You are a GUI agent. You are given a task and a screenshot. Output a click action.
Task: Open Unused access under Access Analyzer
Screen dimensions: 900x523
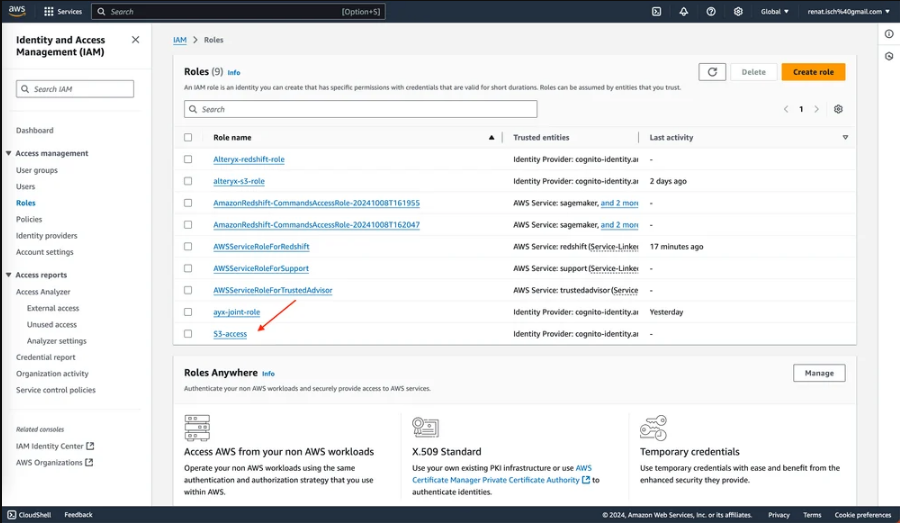pyautogui.click(x=52, y=324)
